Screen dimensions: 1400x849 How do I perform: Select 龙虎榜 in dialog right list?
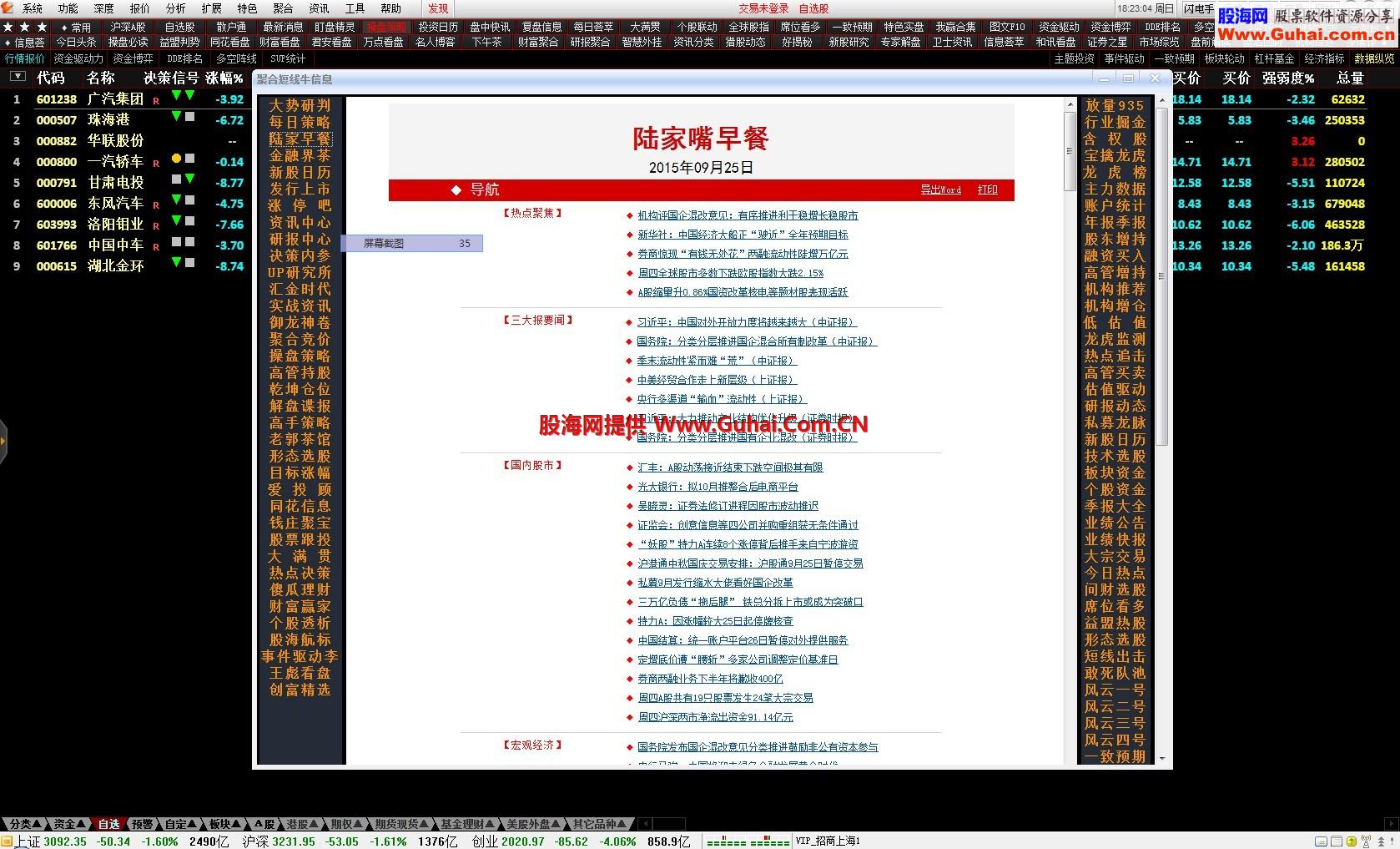point(1115,173)
